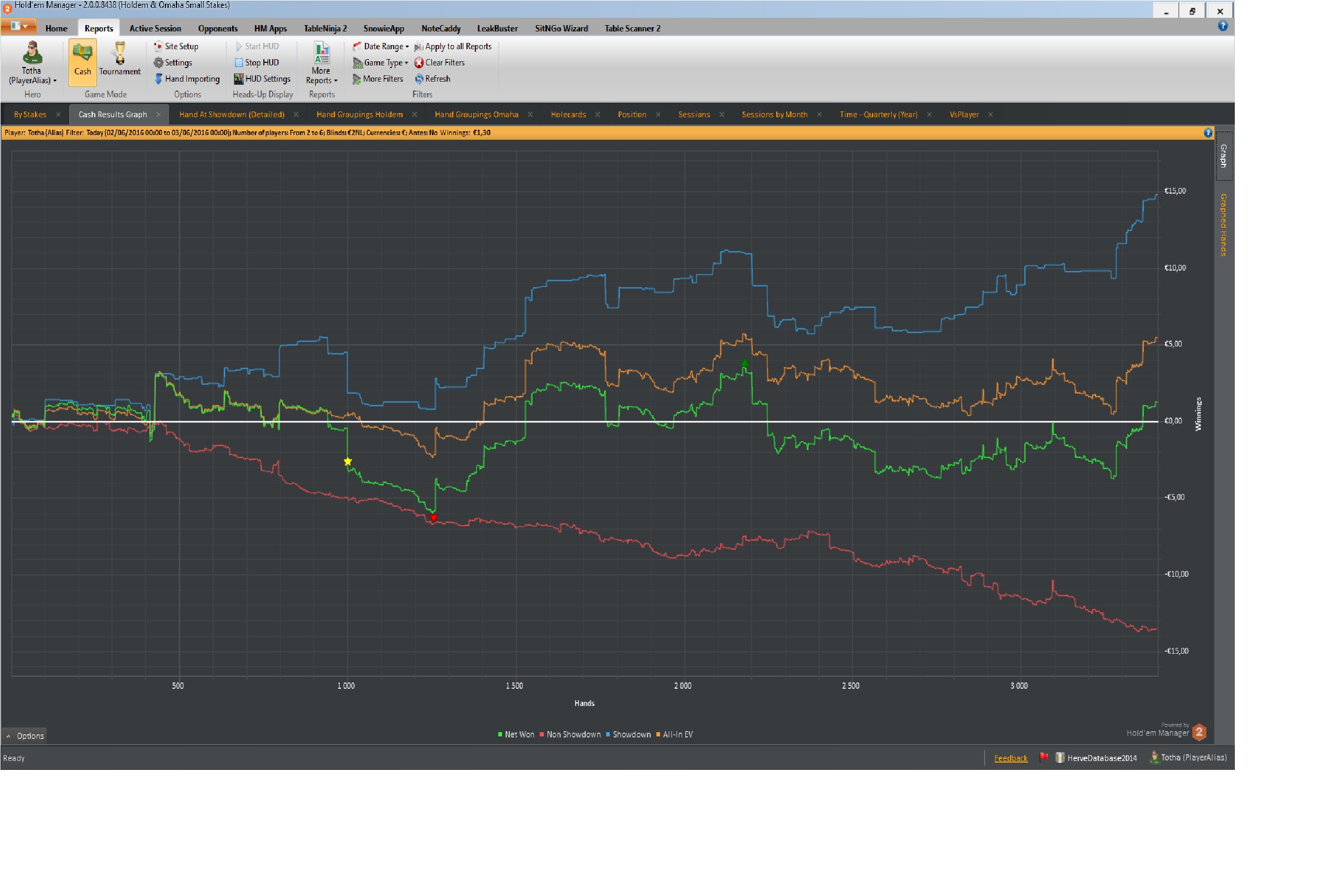Click Showdown blue legend swatch
Image resolution: width=1317 pixels, height=896 pixels.
(x=608, y=734)
